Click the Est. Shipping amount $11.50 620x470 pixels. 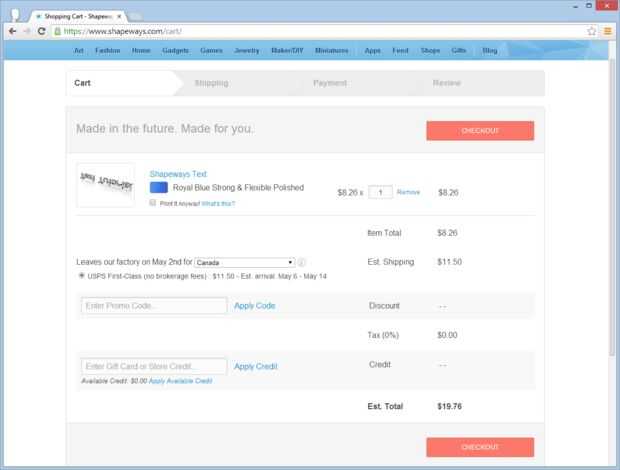click(x=450, y=262)
